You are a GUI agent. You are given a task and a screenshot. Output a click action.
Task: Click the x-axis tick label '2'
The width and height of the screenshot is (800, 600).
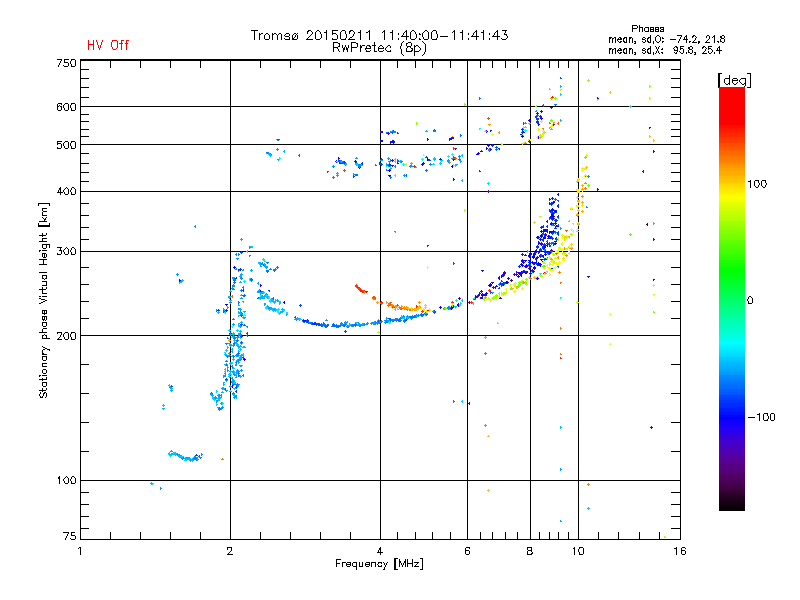point(230,551)
